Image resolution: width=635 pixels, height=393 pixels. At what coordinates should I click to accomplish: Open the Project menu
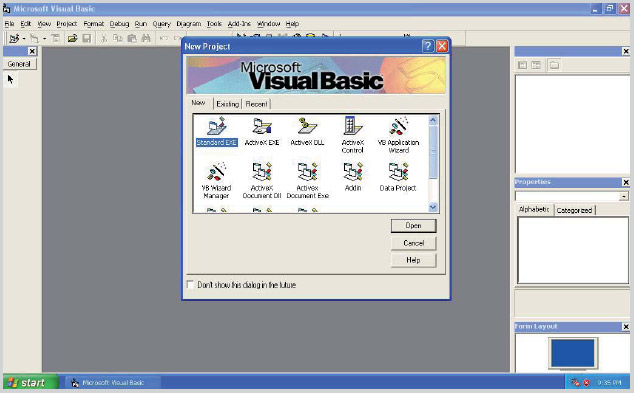click(66, 24)
